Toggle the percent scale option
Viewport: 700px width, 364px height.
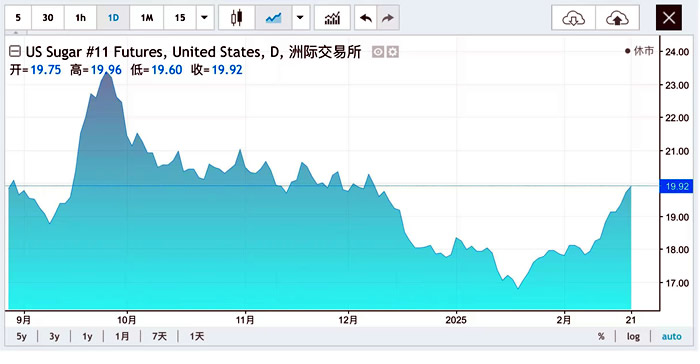(x=601, y=336)
